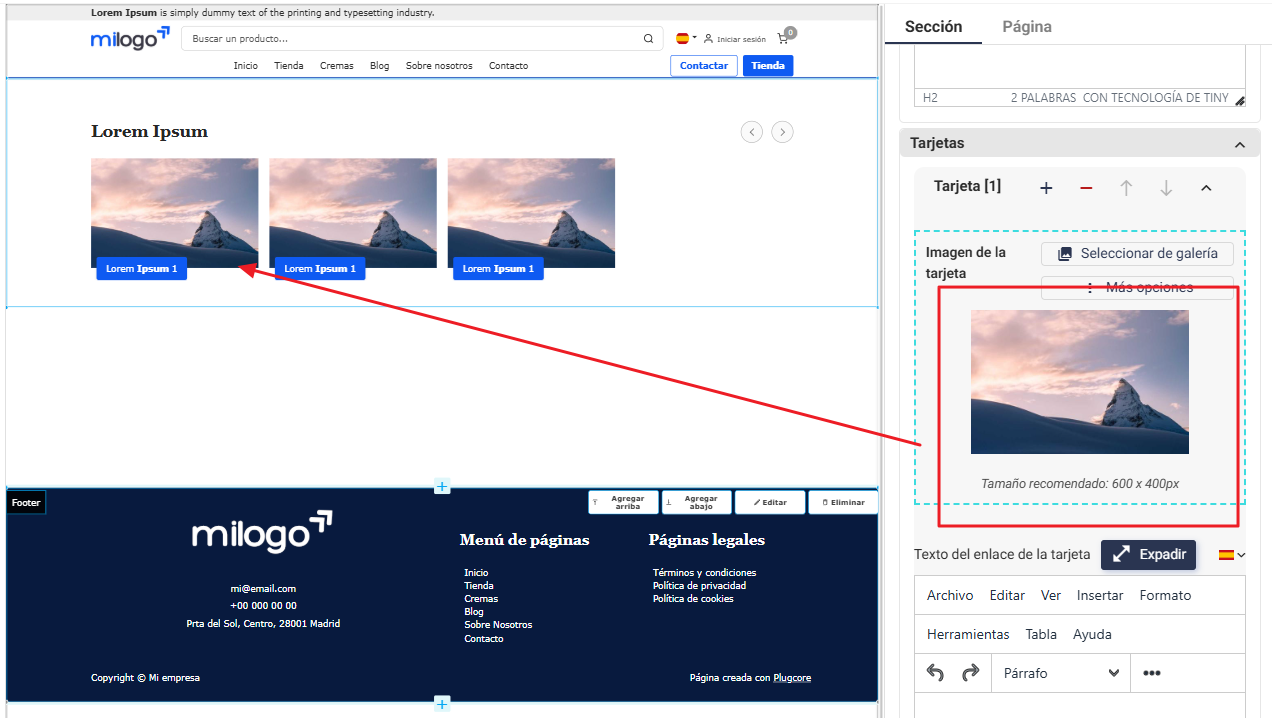Open the Insertar editor menu
Viewport: 1272px width, 718px height.
coord(1100,595)
